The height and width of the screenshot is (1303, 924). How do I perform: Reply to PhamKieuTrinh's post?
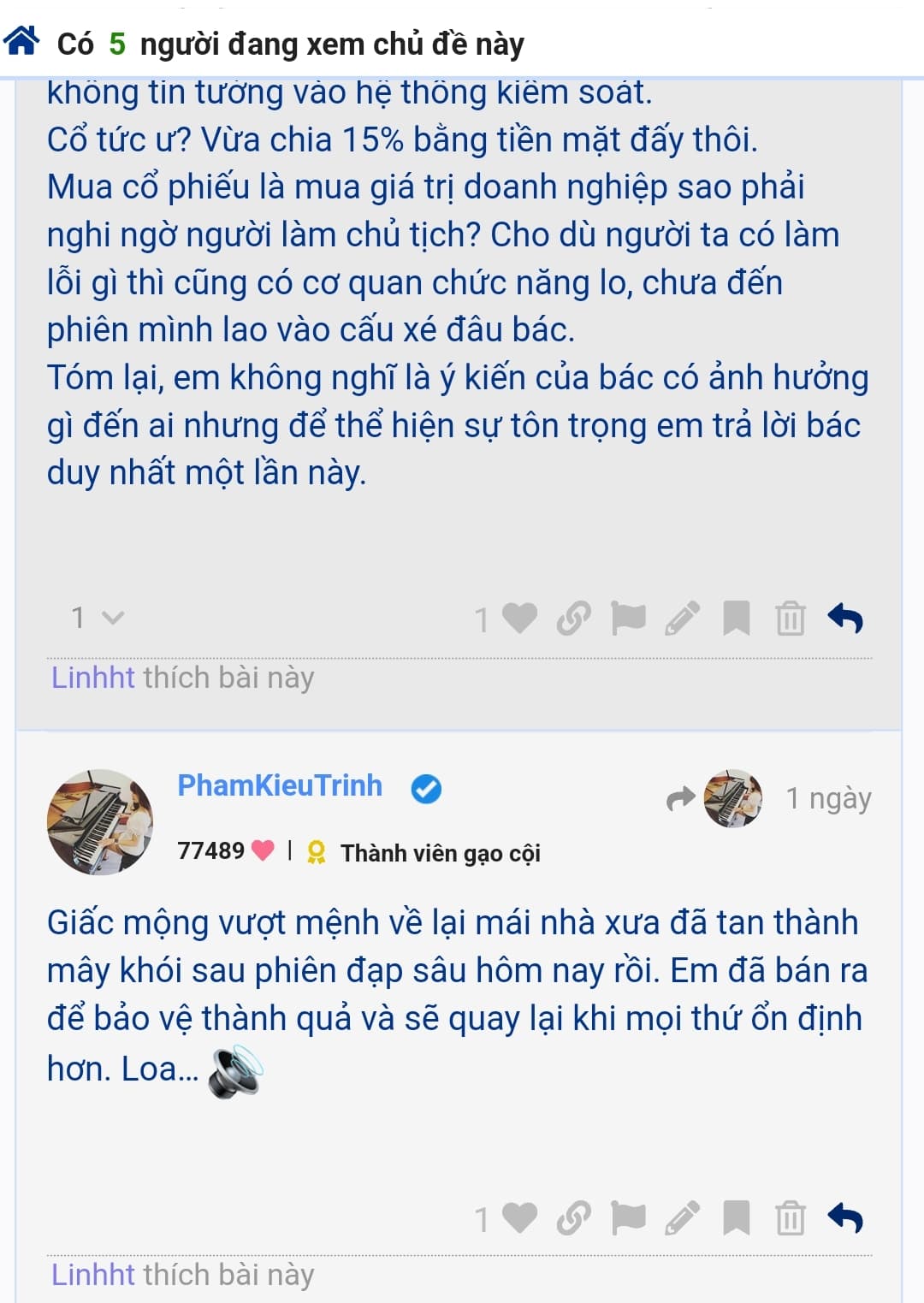845,1217
